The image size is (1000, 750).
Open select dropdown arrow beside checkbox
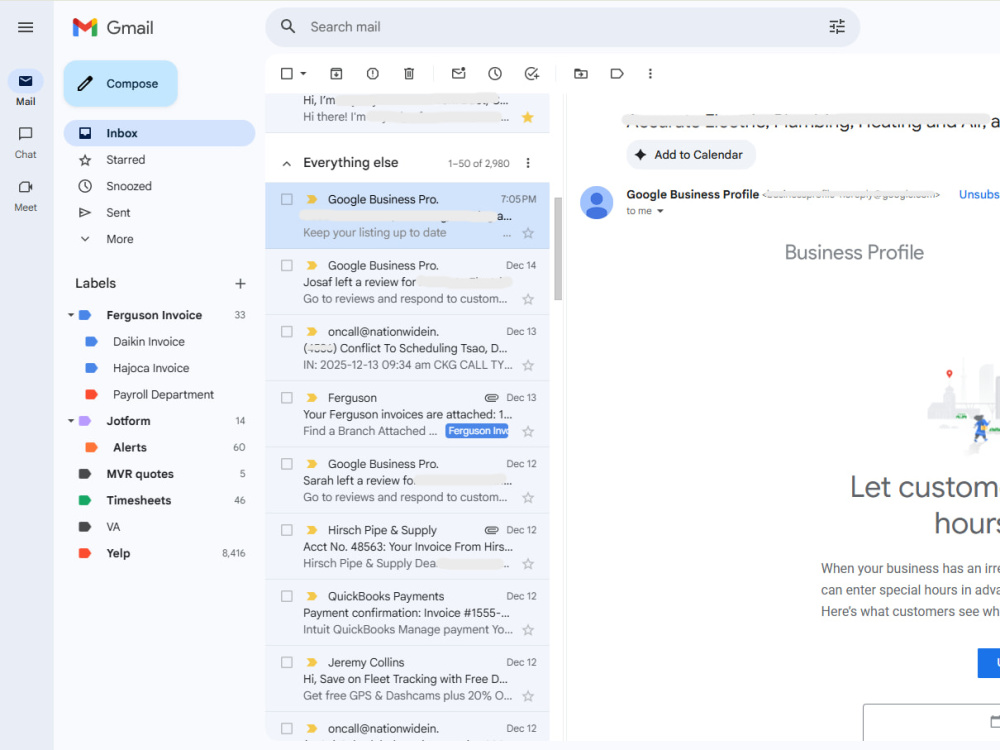coord(304,74)
